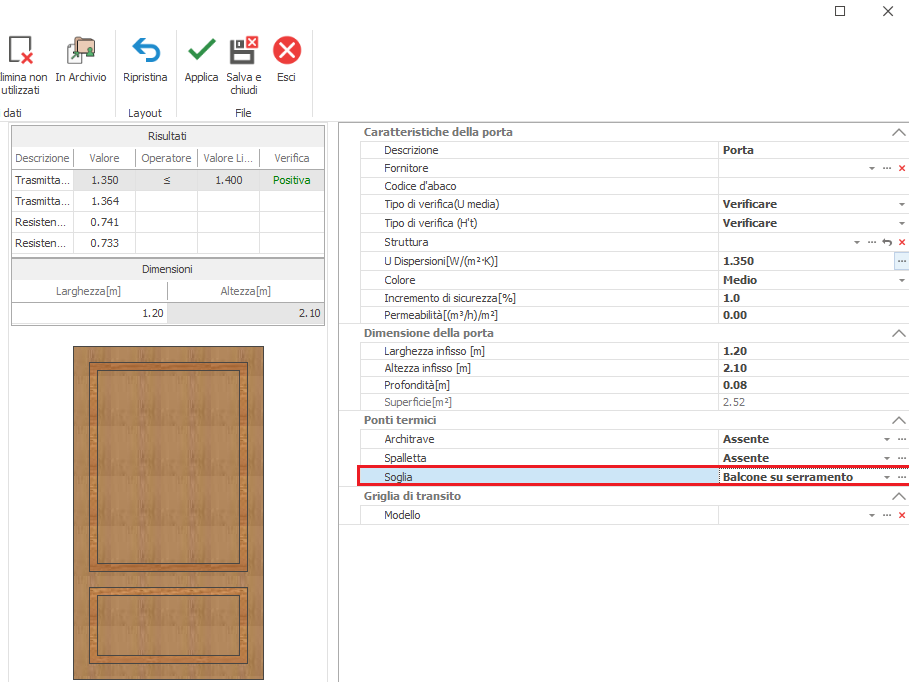Viewport: 909px width, 682px height.
Task: Close the window
Action: point(888,11)
